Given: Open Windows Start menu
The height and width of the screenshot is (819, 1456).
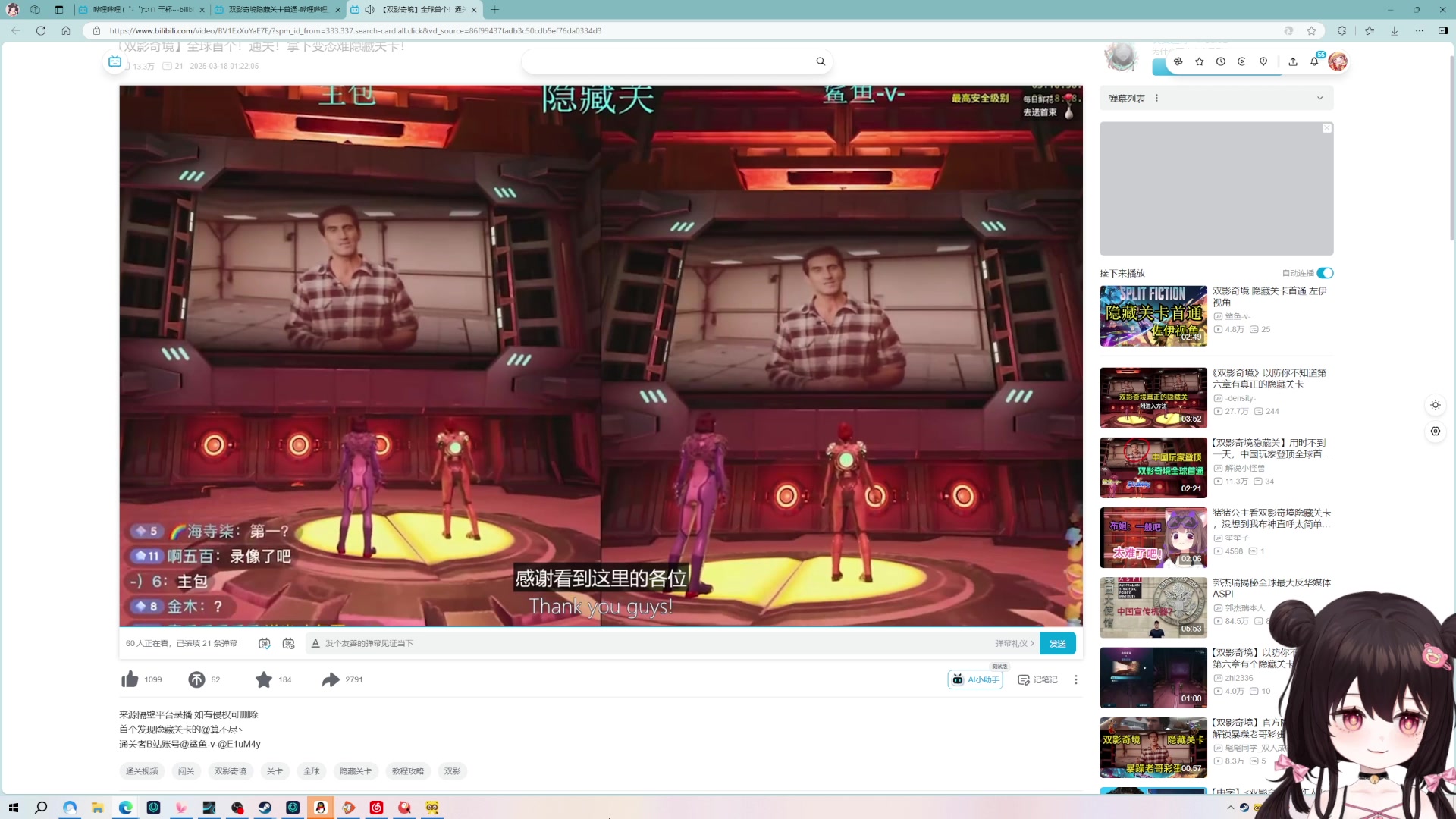Looking at the screenshot, I should [x=14, y=808].
